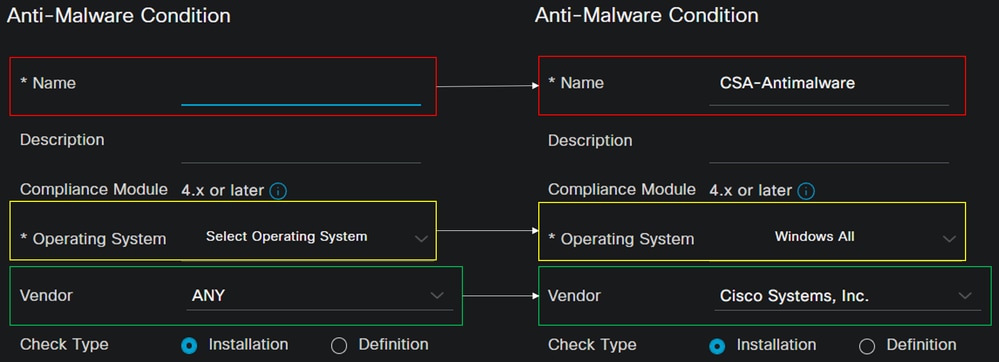Click the chevron arrow beside Cisco Systems, Inc.
The width and height of the screenshot is (999, 362).
[x=965, y=296]
